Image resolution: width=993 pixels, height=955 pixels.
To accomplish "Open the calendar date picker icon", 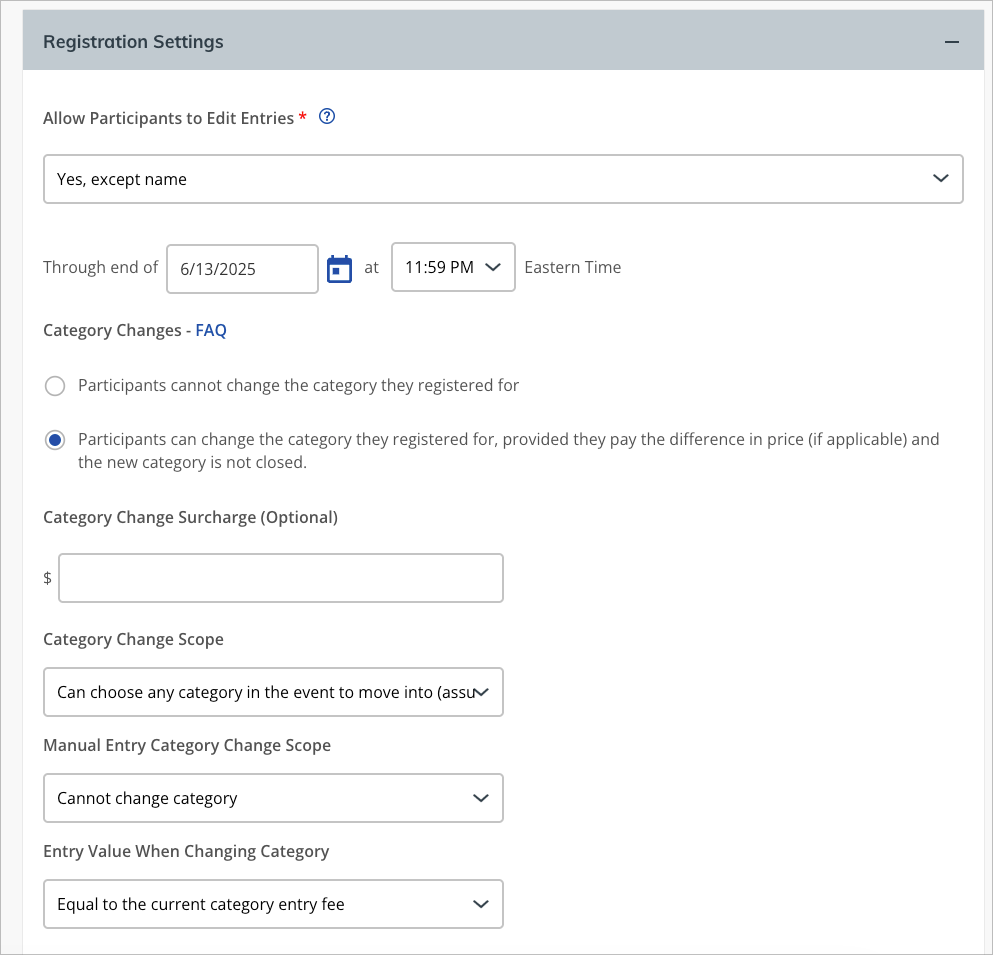I will click(x=339, y=269).
